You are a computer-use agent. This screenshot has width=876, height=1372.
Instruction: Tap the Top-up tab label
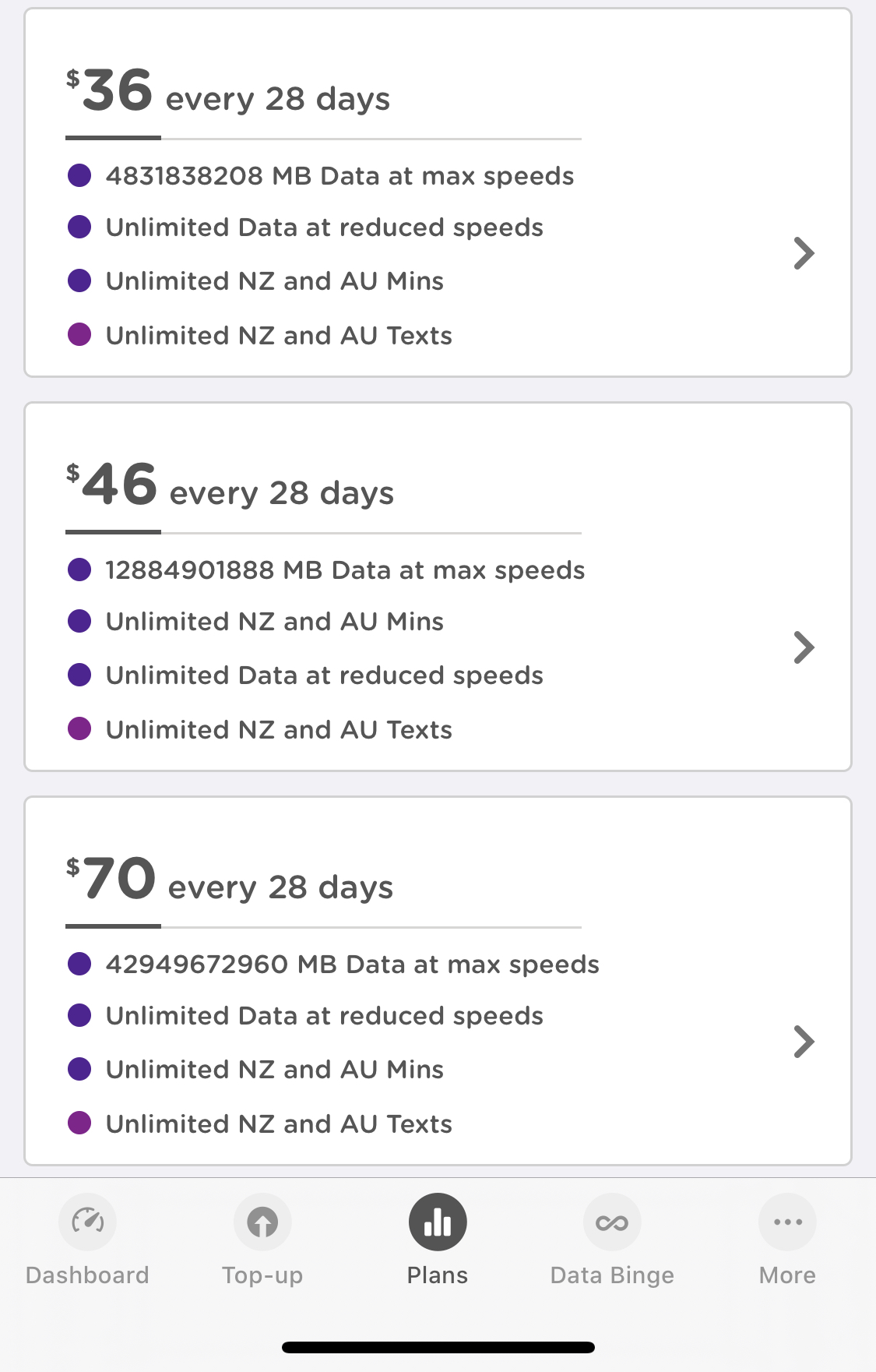point(262,1275)
